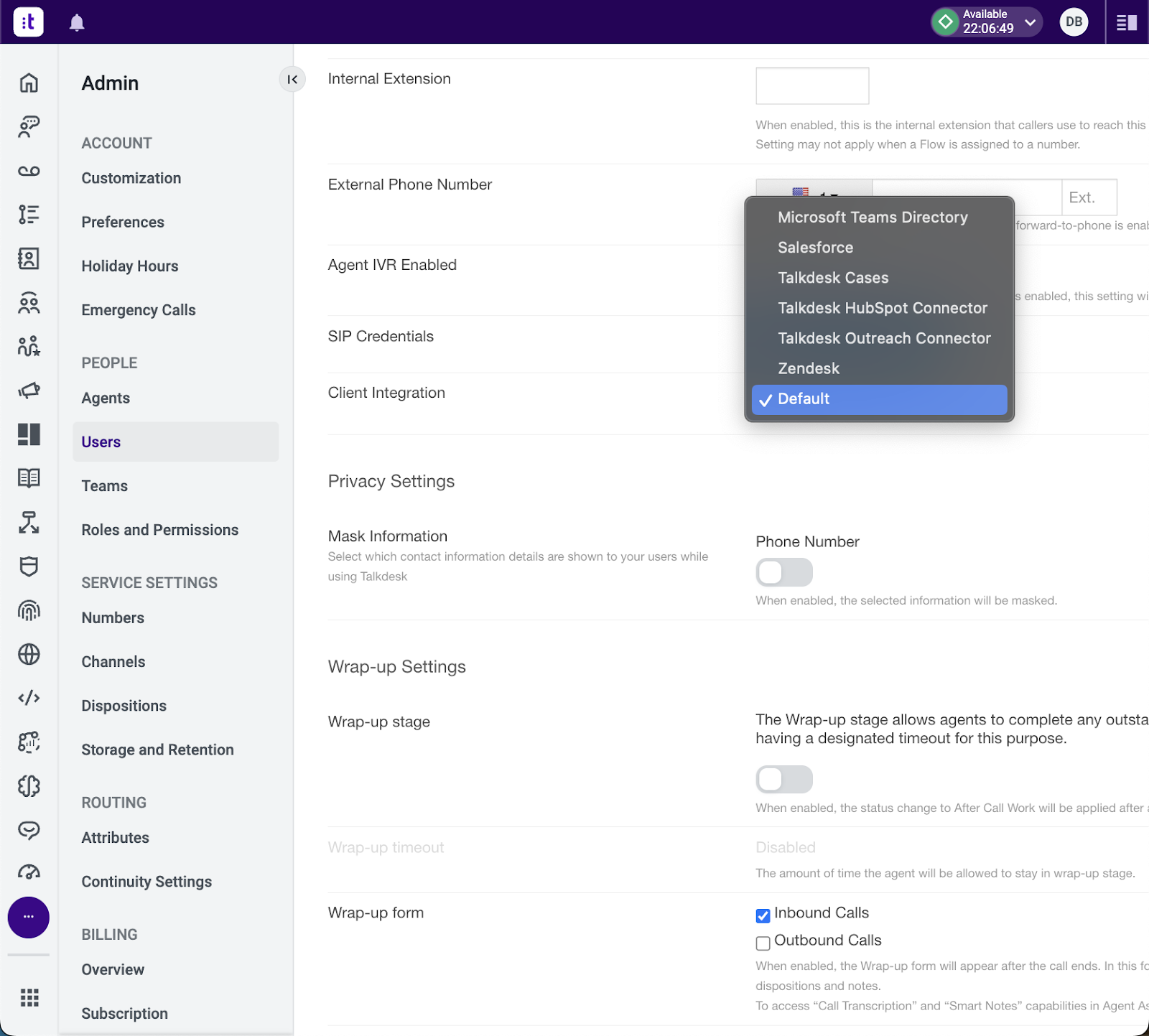Screen dimensions: 1149x1036
Task: Open the Available status dropdown
Action: click(x=986, y=22)
